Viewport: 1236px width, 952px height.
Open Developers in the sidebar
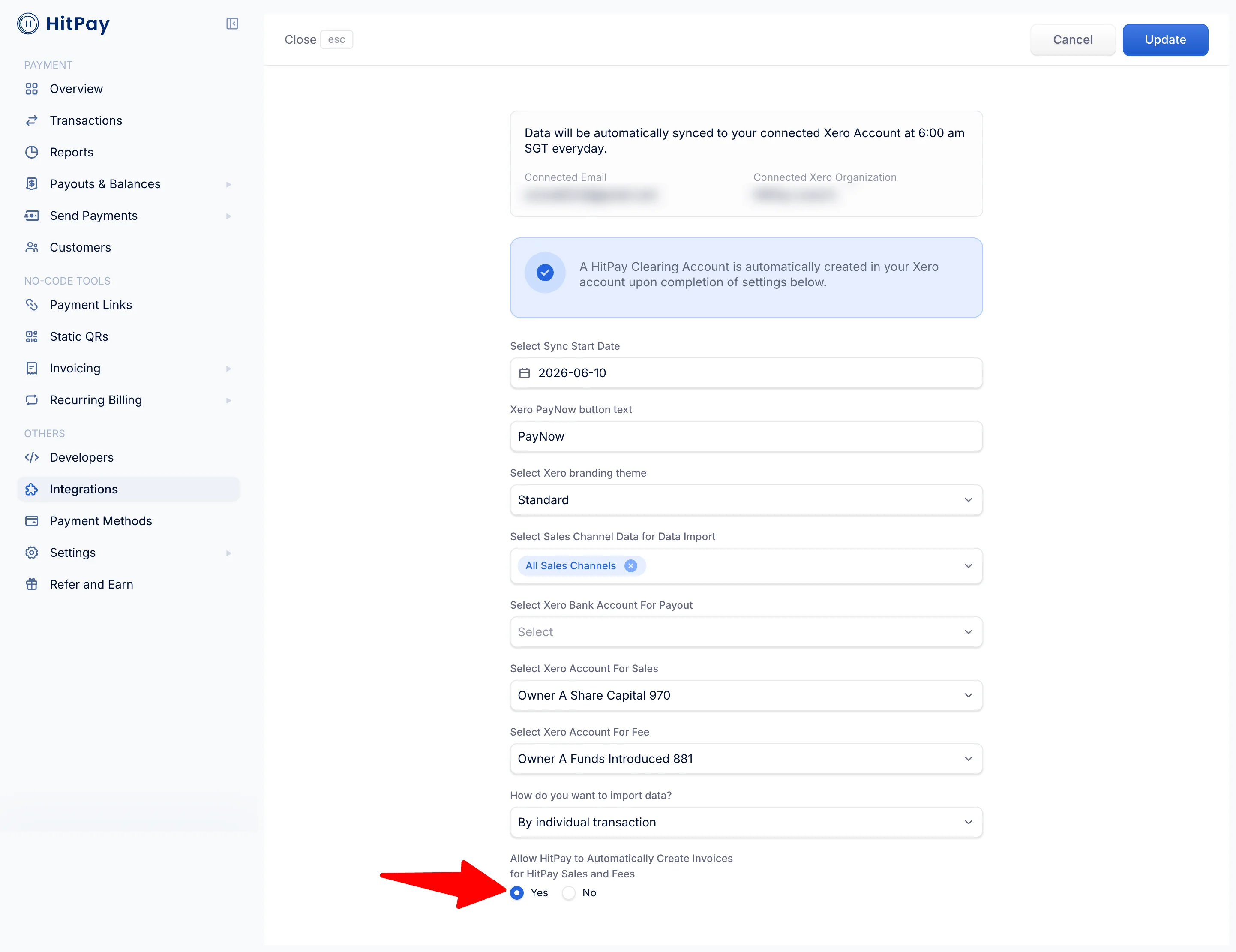pos(129,457)
